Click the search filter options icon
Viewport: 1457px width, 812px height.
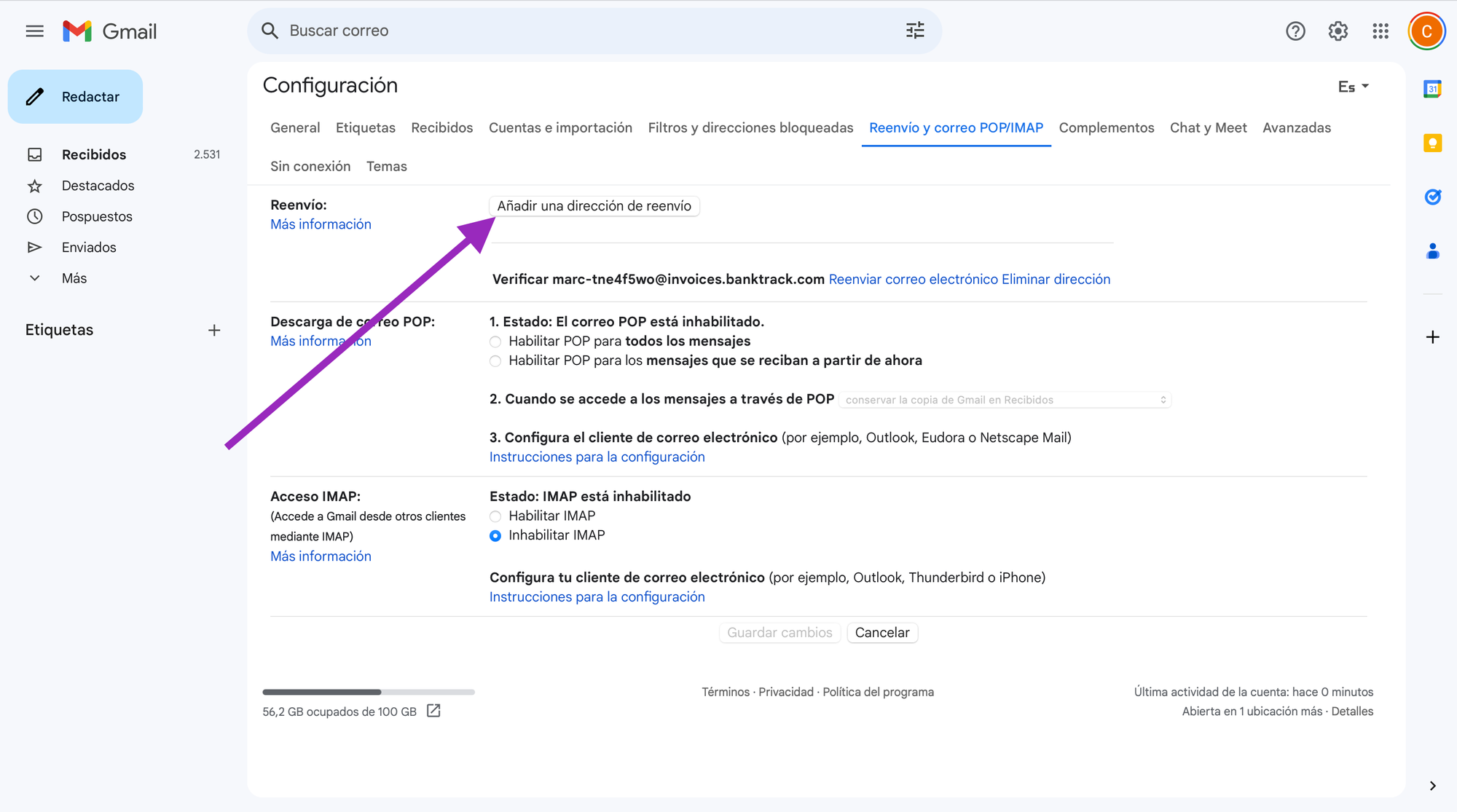click(x=914, y=31)
